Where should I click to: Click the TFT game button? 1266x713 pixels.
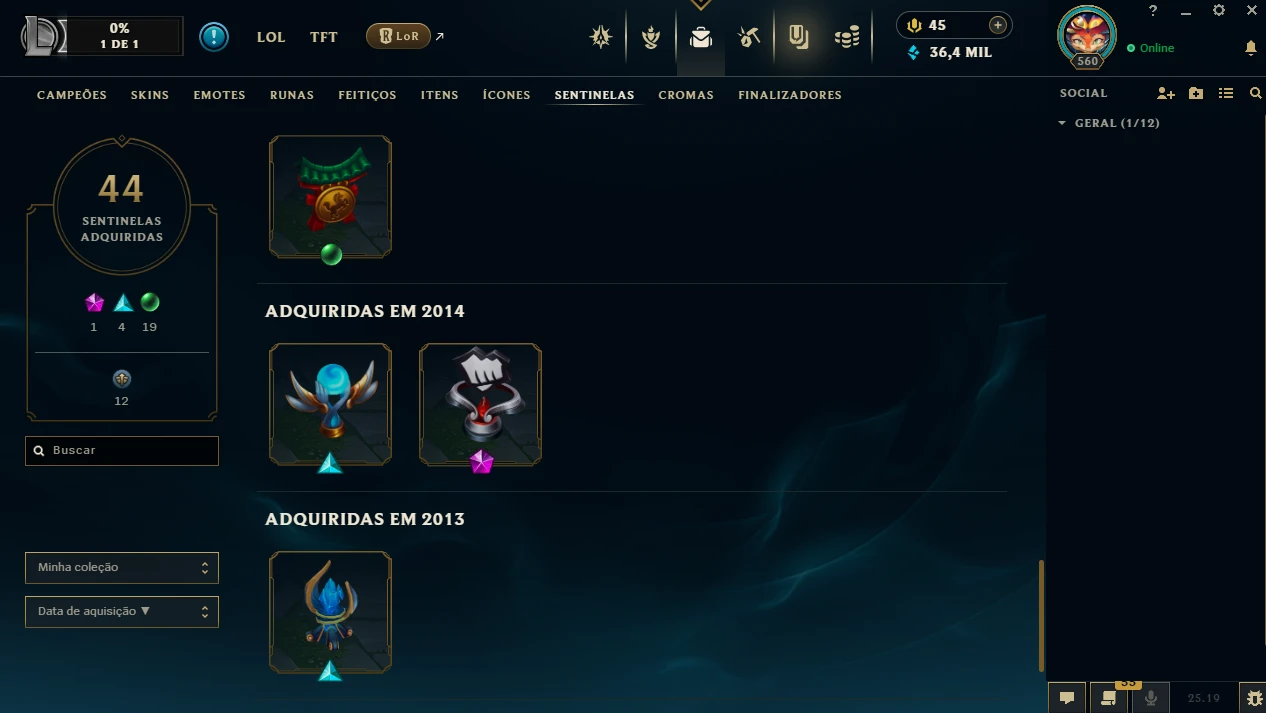tap(324, 37)
